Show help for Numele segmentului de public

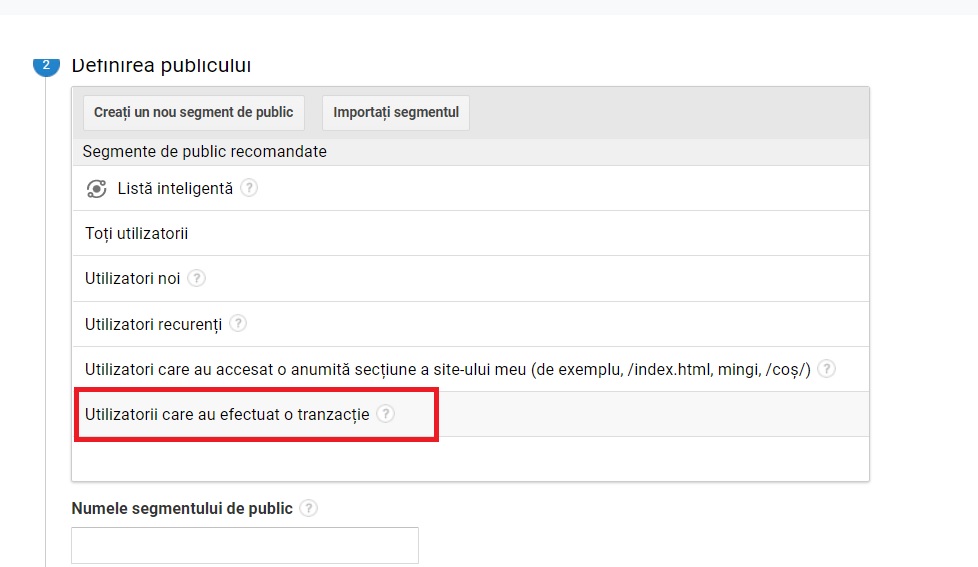coord(308,508)
